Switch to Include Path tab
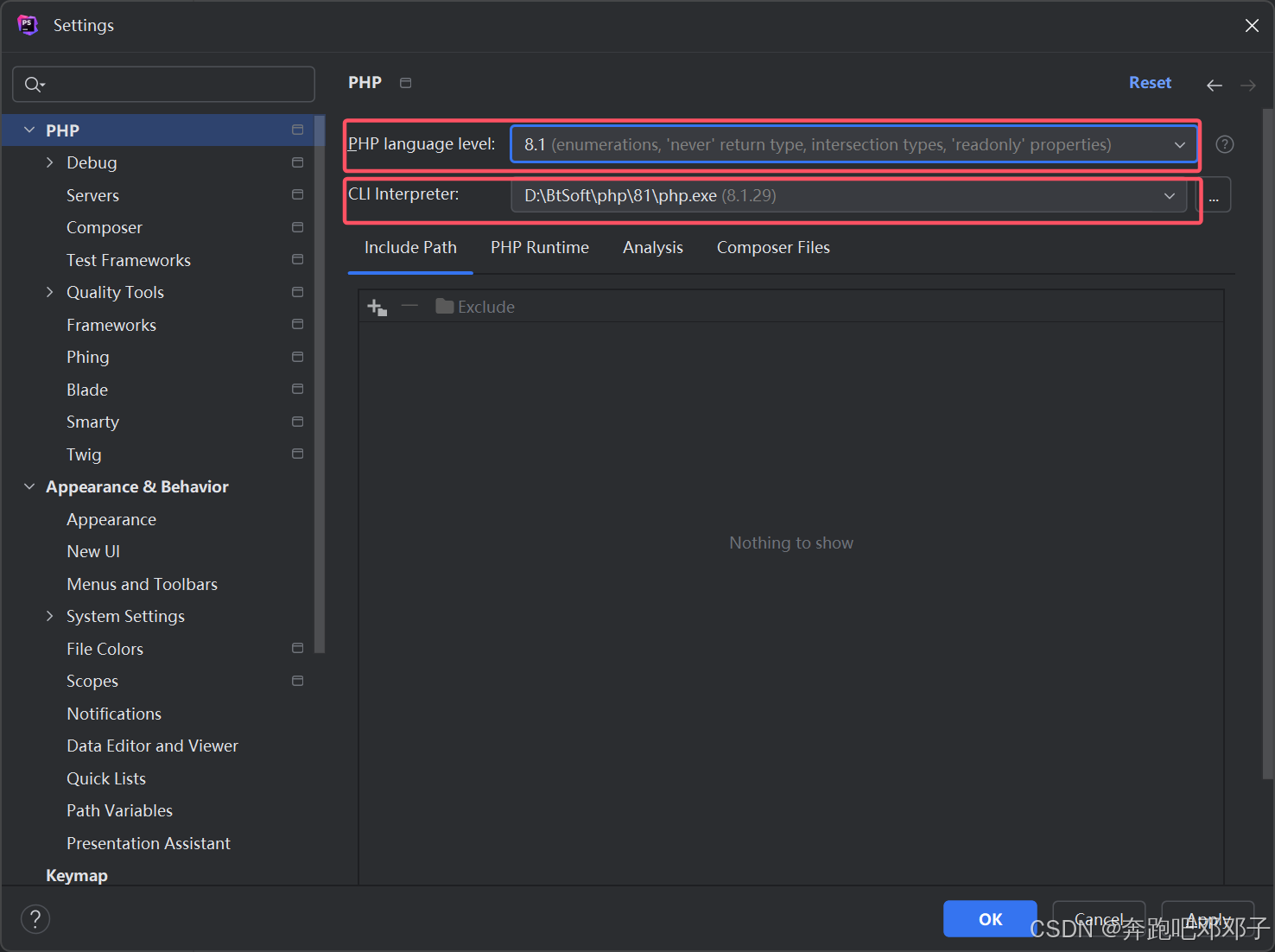 coord(410,248)
